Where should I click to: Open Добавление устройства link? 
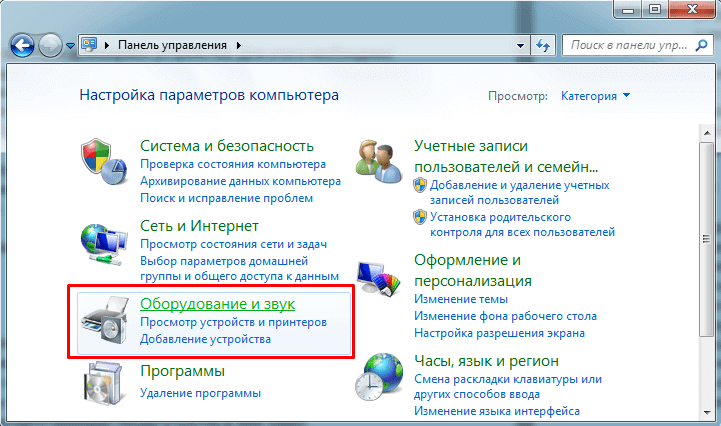[x=205, y=339]
